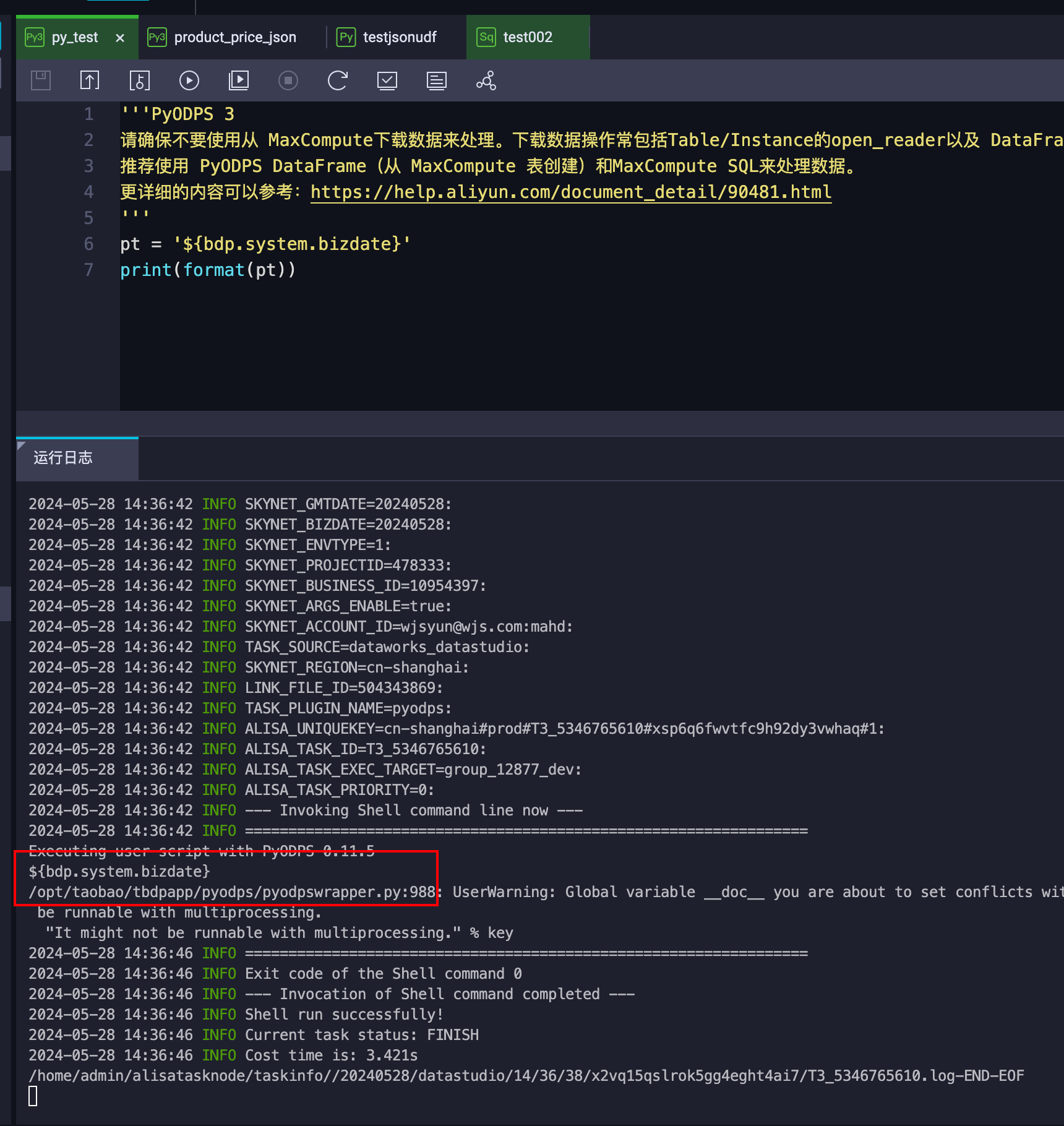1064x1126 pixels.
Task: Click the 'Shell run successfully!' log line
Action: [x=236, y=1015]
